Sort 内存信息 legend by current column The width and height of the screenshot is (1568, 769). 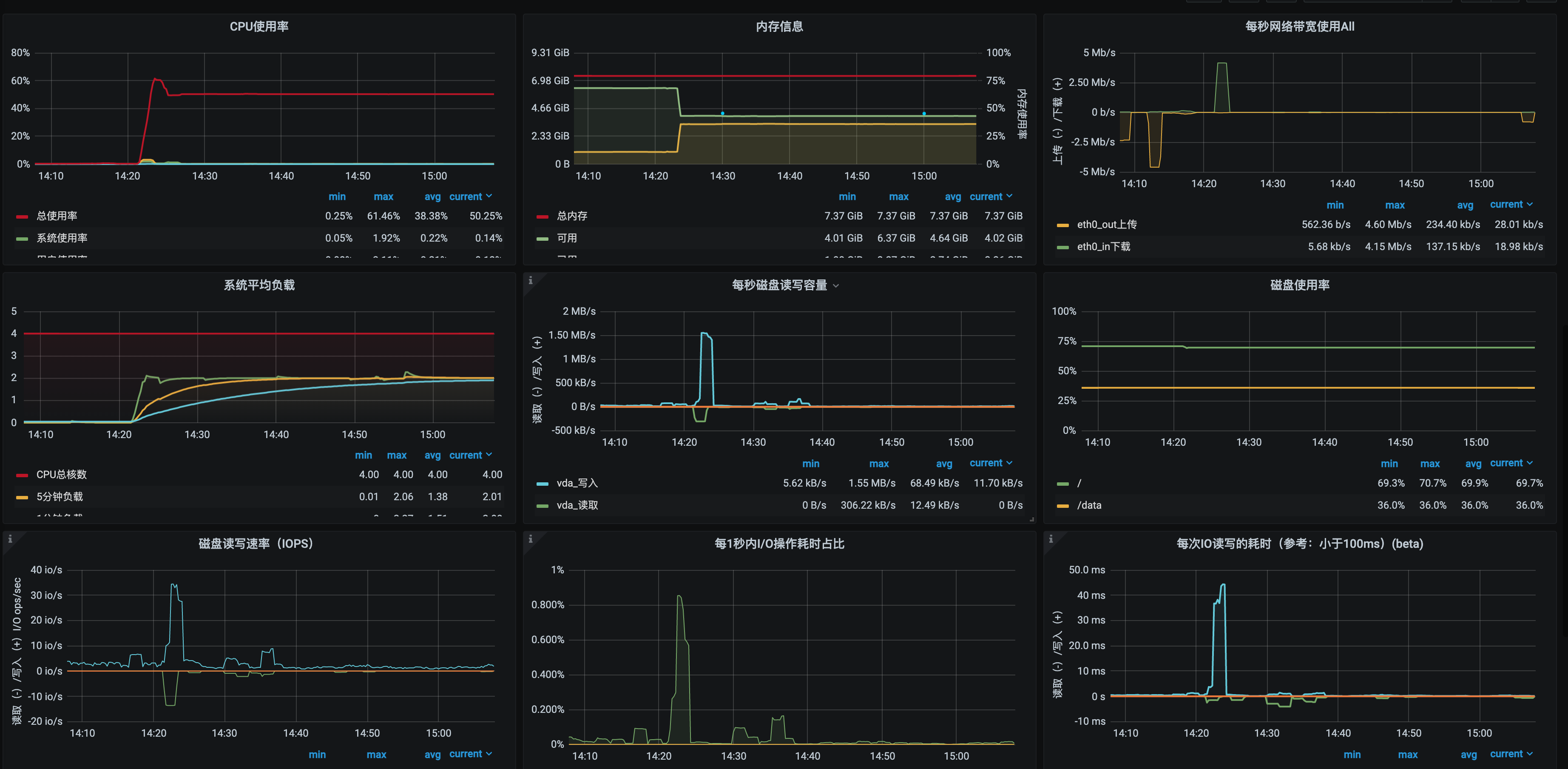tap(990, 197)
